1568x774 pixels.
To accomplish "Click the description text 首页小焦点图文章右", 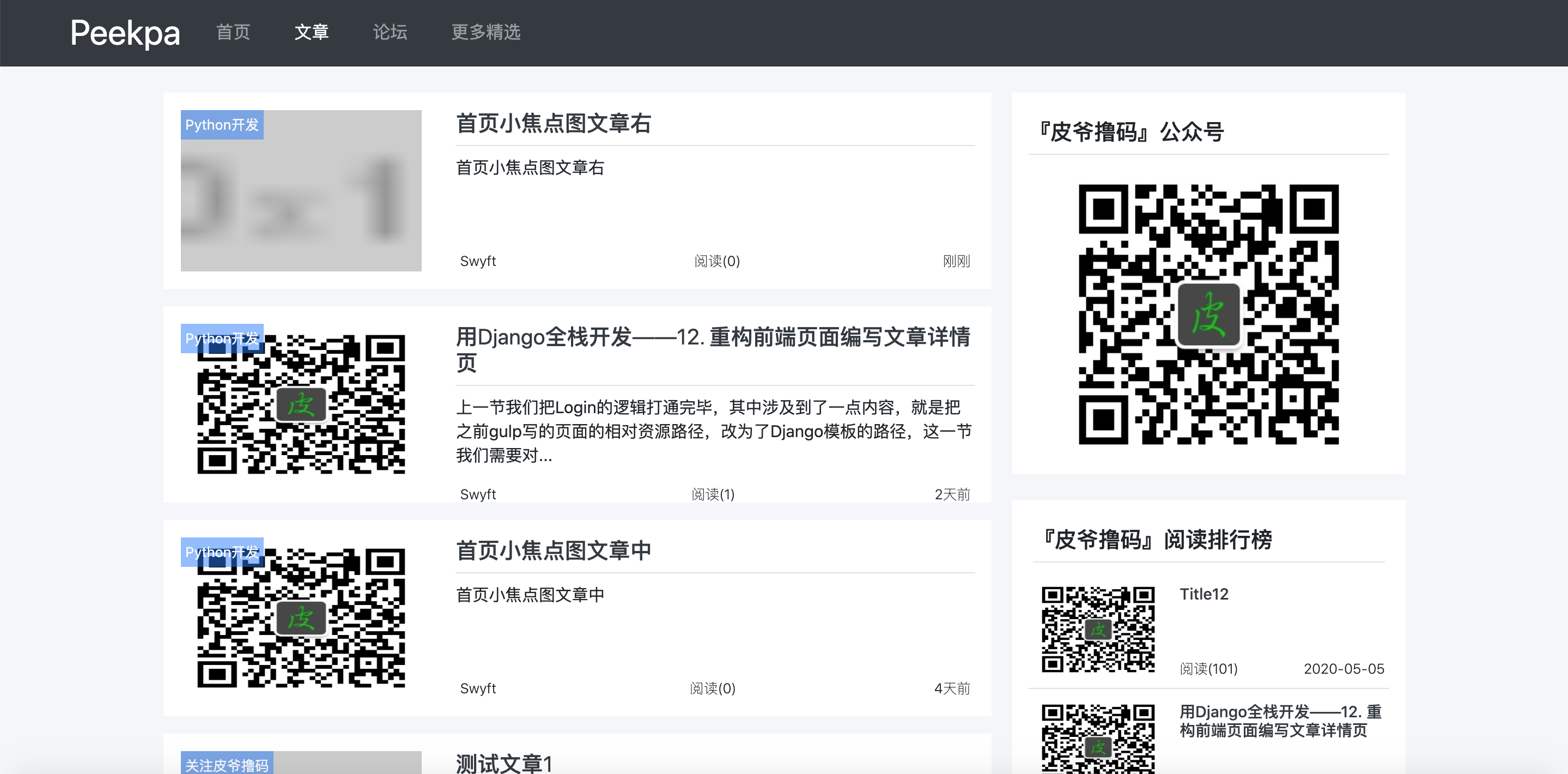I will (530, 167).
